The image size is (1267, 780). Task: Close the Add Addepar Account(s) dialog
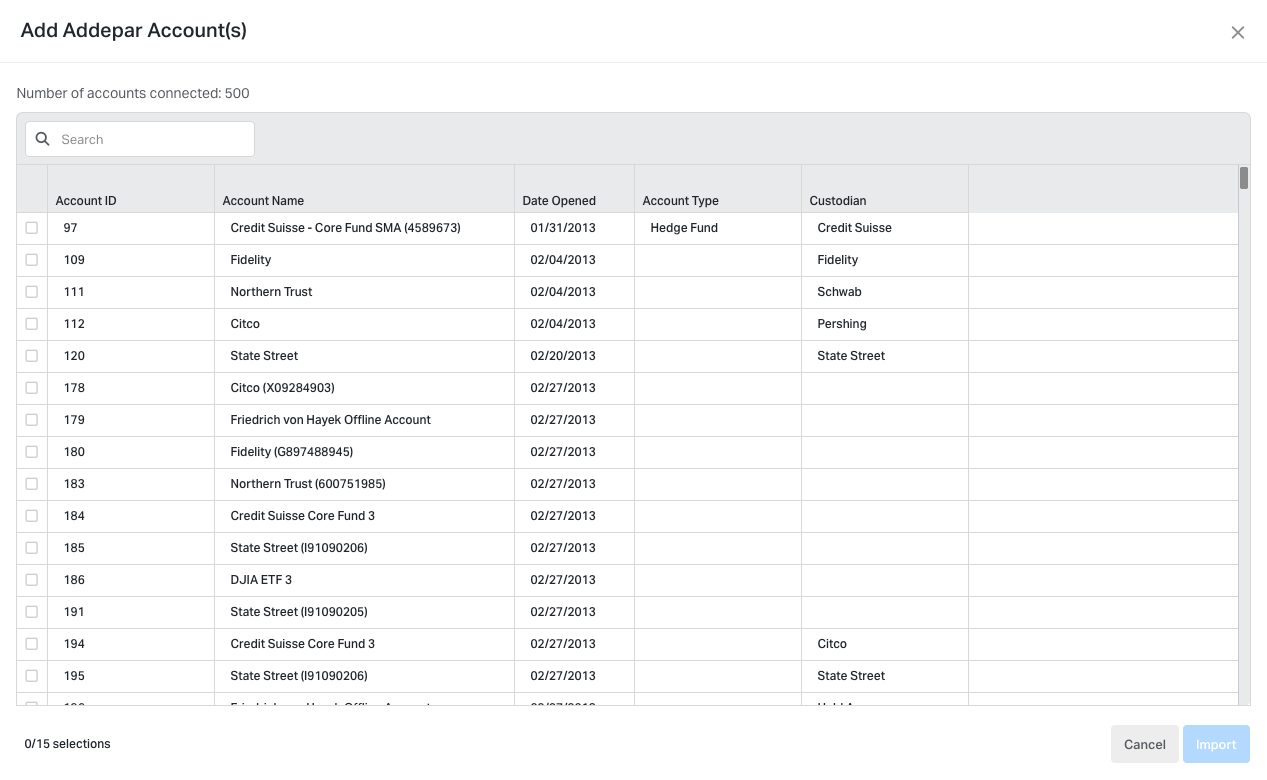tap(1237, 33)
